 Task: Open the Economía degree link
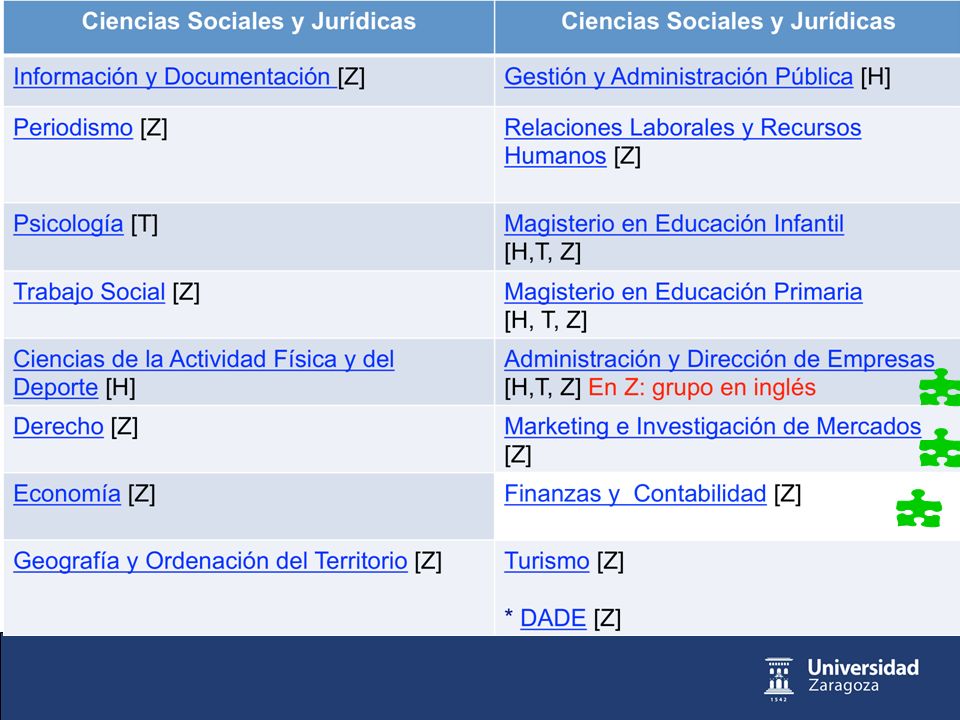pos(67,494)
